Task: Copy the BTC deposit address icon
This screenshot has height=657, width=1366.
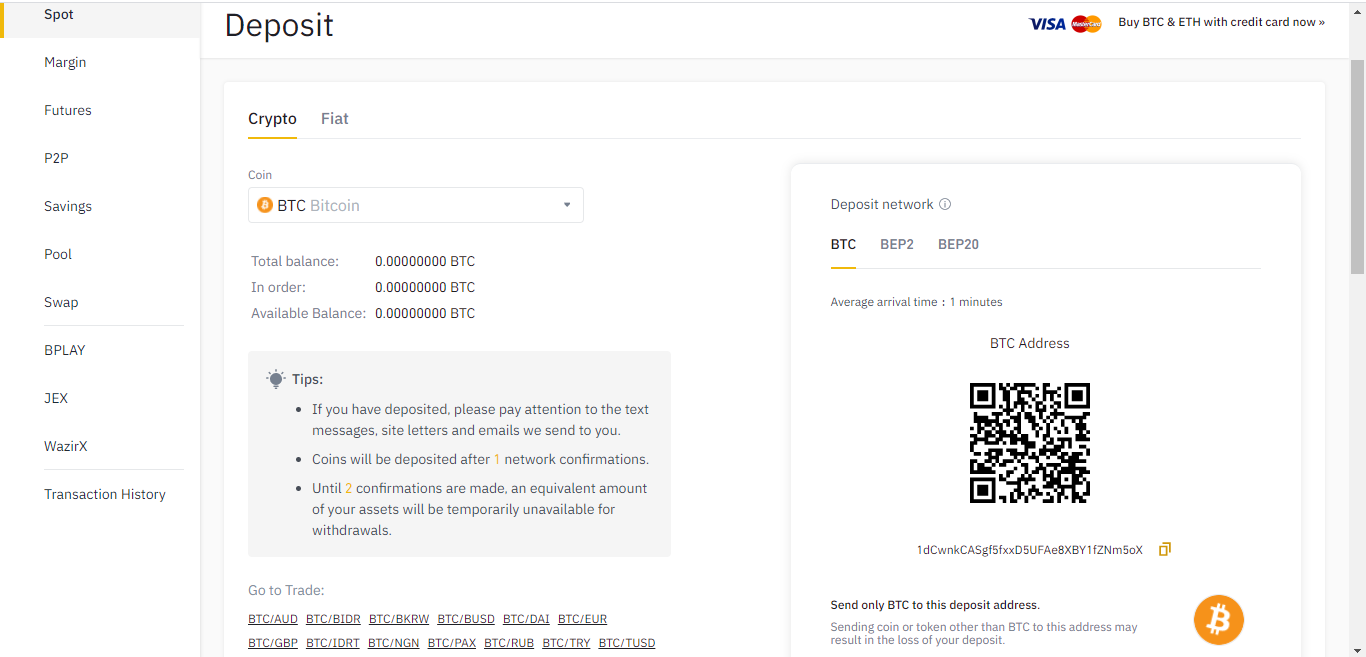Action: [x=1164, y=549]
